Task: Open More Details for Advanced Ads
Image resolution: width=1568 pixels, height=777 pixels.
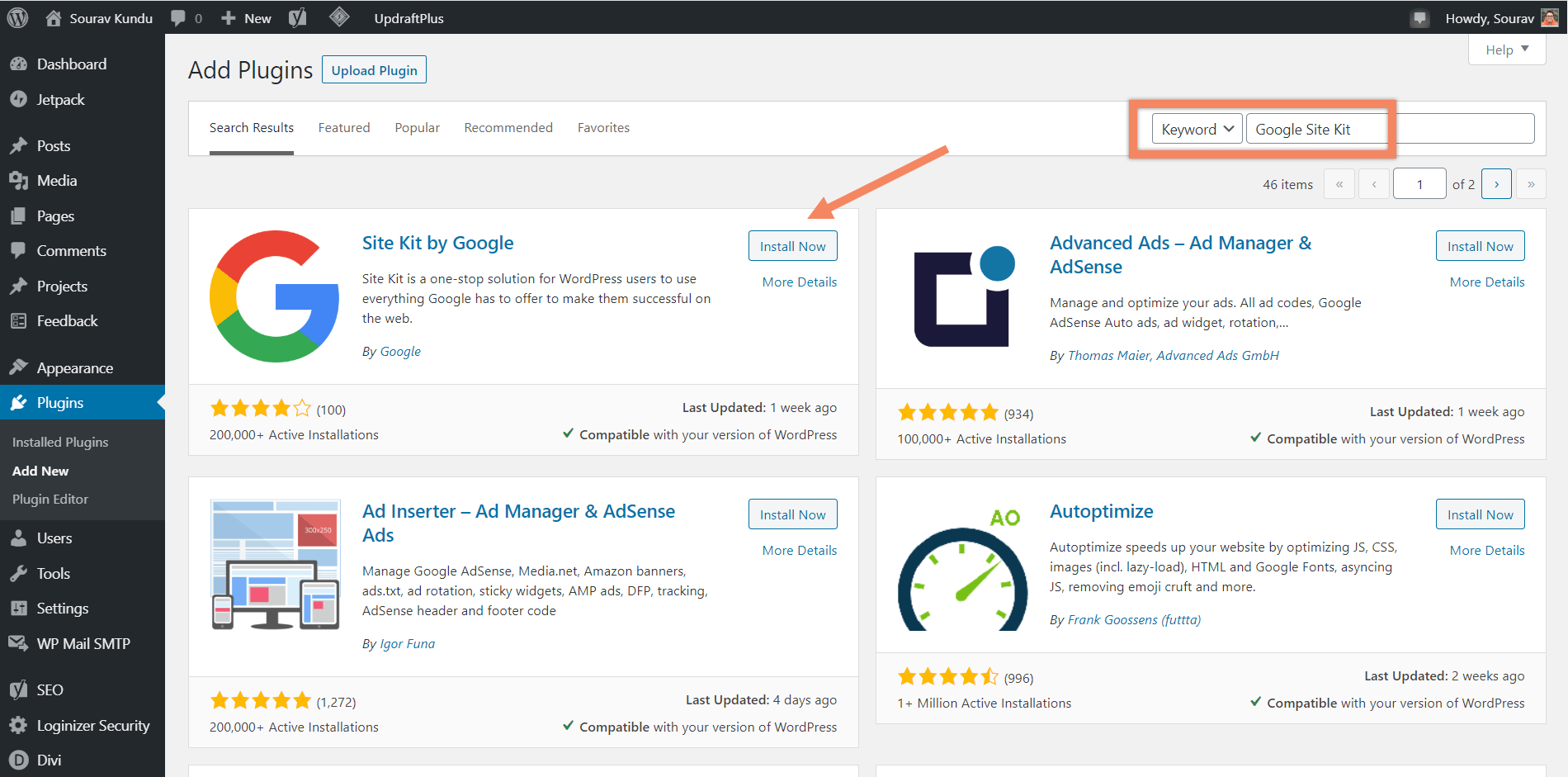Action: tap(1487, 282)
